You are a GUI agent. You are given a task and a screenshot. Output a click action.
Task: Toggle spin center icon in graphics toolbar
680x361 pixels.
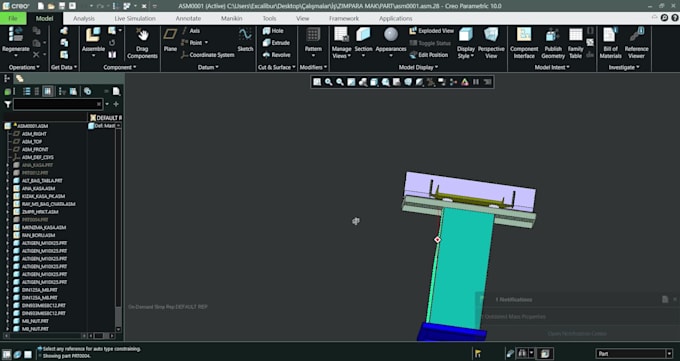tap(453, 82)
